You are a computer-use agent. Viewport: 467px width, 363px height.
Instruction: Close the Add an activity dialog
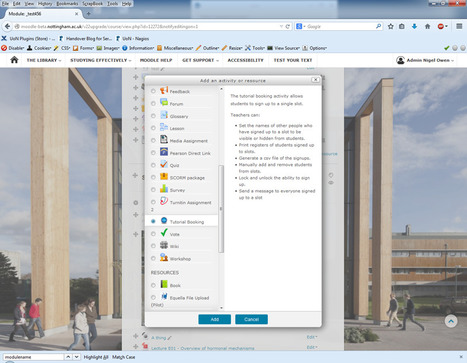tap(315, 80)
